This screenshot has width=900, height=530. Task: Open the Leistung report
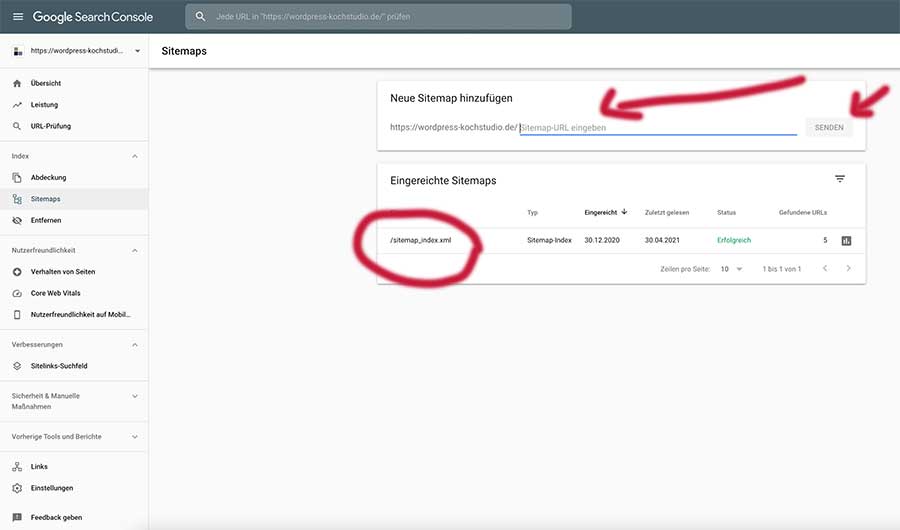click(x=44, y=105)
